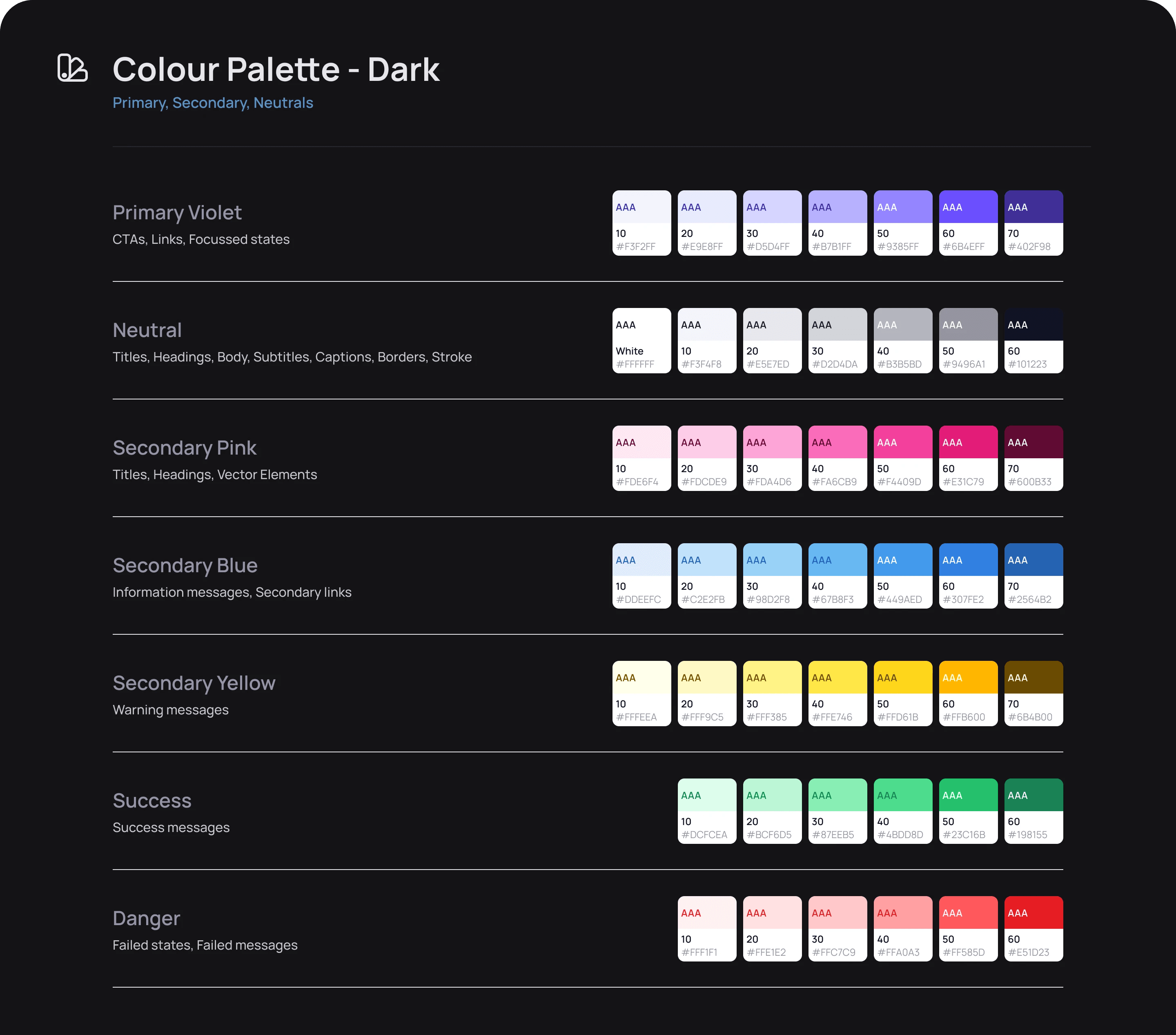Select Primary Violet 10 swatch #F3F2FF
The height and width of the screenshot is (1035, 1176).
(x=641, y=223)
